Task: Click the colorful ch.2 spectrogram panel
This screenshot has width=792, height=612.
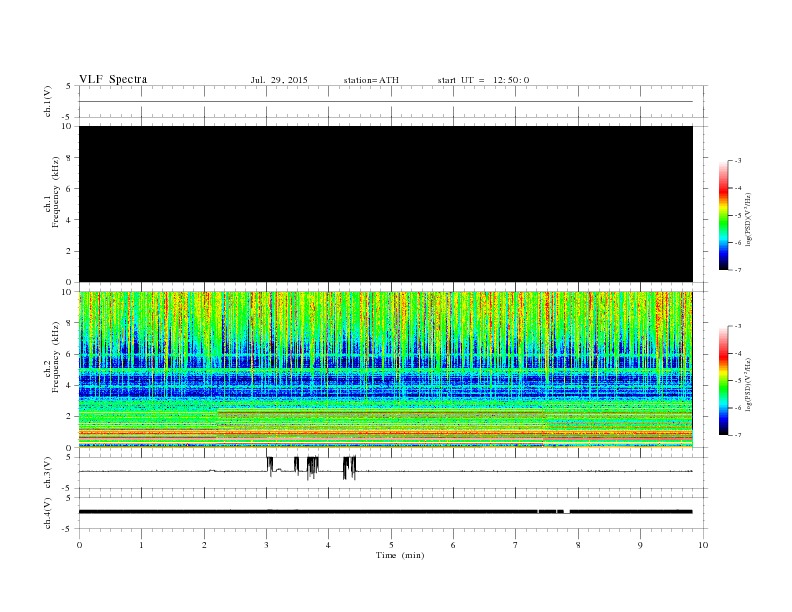Action: 386,370
